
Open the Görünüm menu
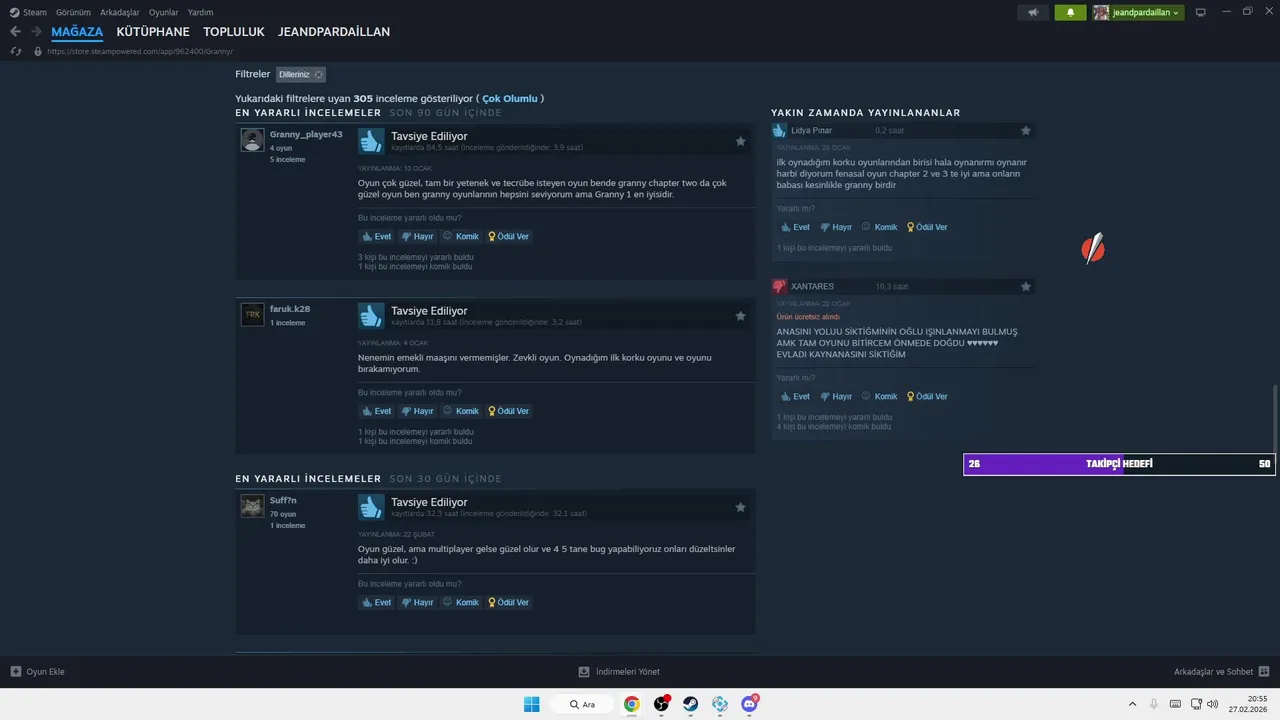(x=74, y=12)
